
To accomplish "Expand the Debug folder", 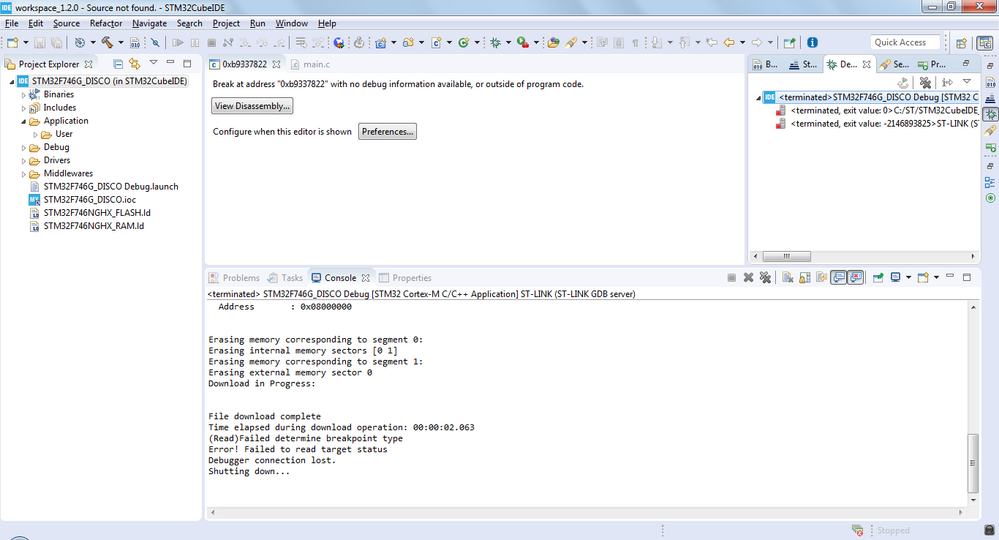I will [24, 148].
